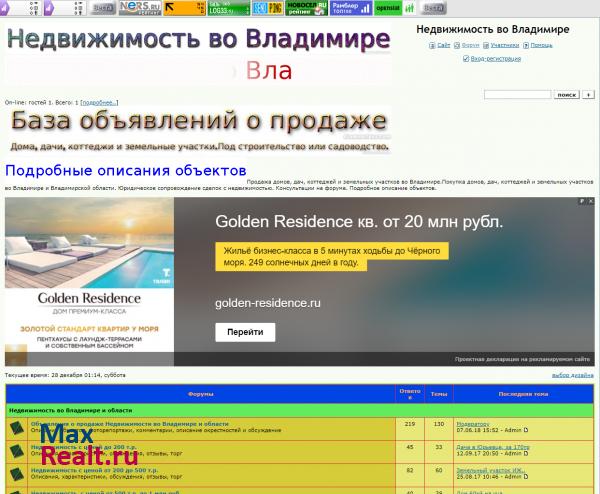
Task: Click the yellow ad description text box
Action: click(x=332, y=257)
